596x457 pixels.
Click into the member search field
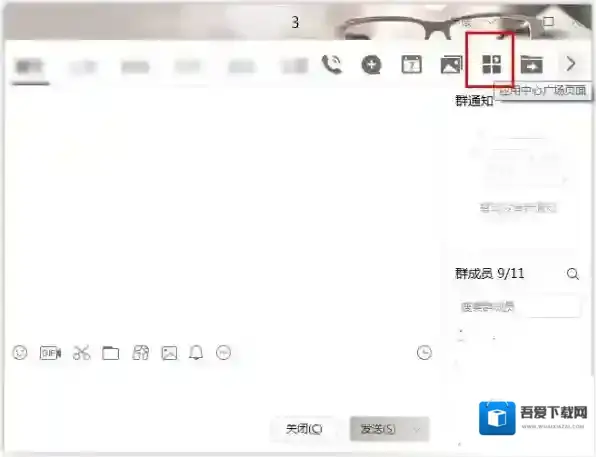coord(519,306)
